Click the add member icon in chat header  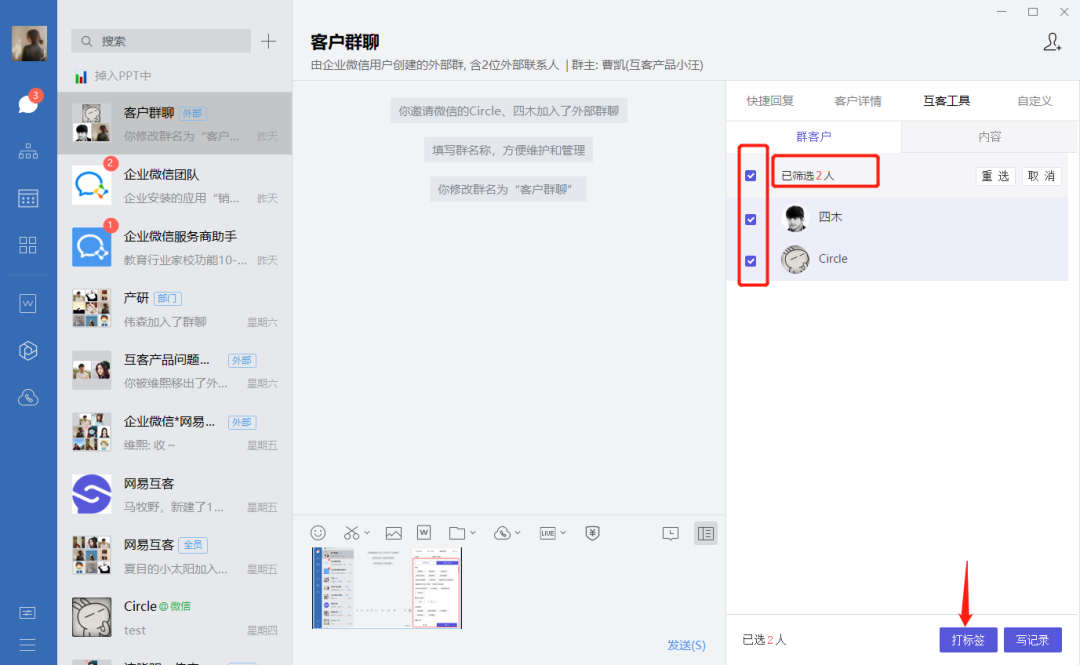click(1052, 42)
